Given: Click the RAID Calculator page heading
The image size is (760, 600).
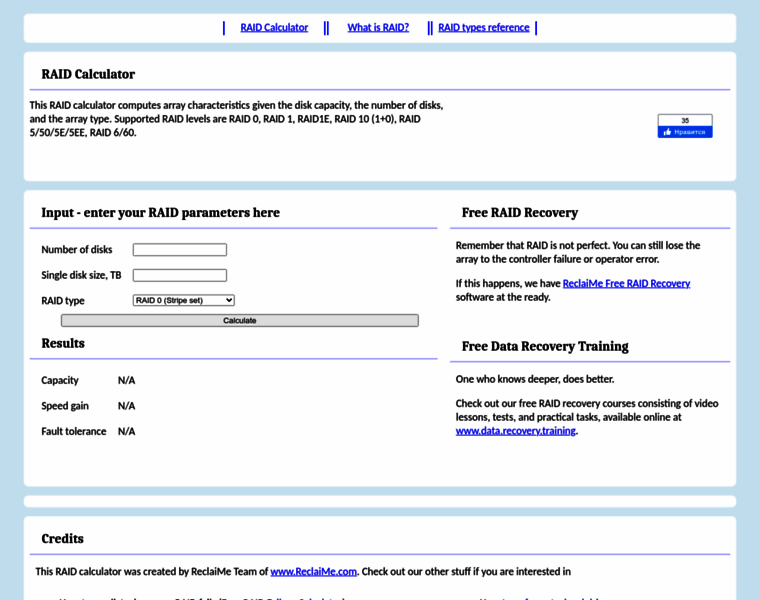Looking at the screenshot, I should pos(88,74).
